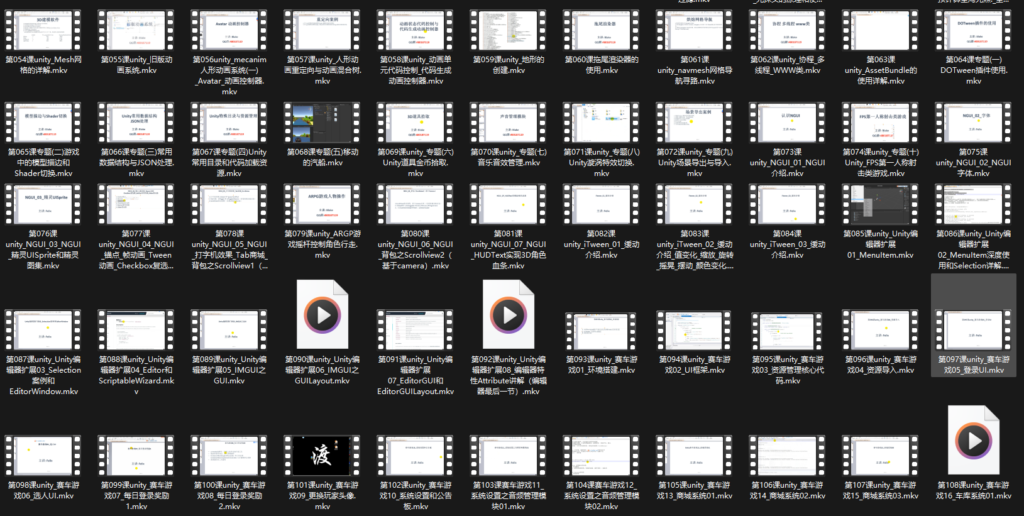
Task: Select the 第094课 赛车游戏02_UI框架 thumbnail
Action: pos(694,331)
